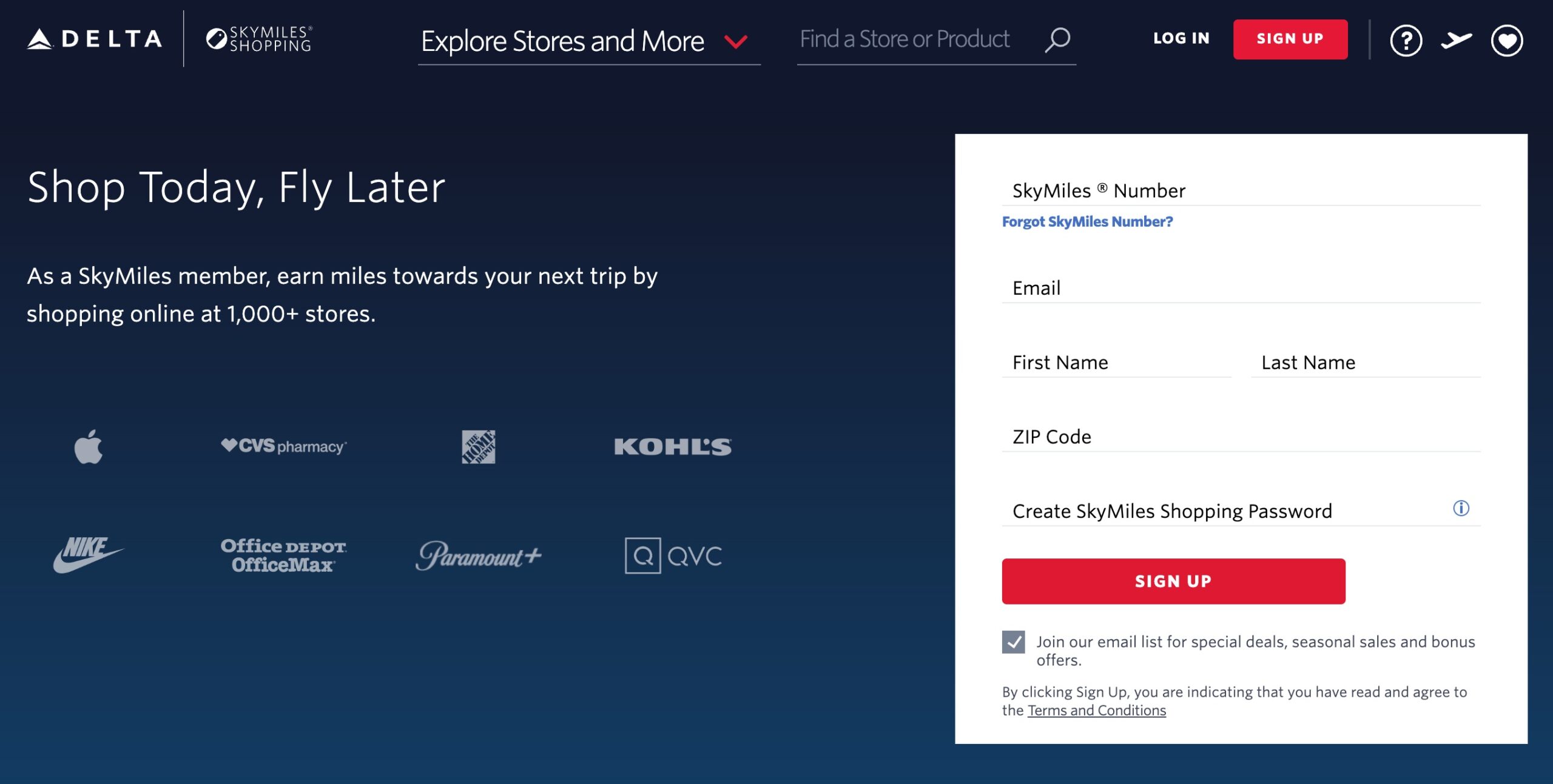Image resolution: width=1553 pixels, height=784 pixels.
Task: Click the password info tooltip icon
Action: [x=1462, y=509]
